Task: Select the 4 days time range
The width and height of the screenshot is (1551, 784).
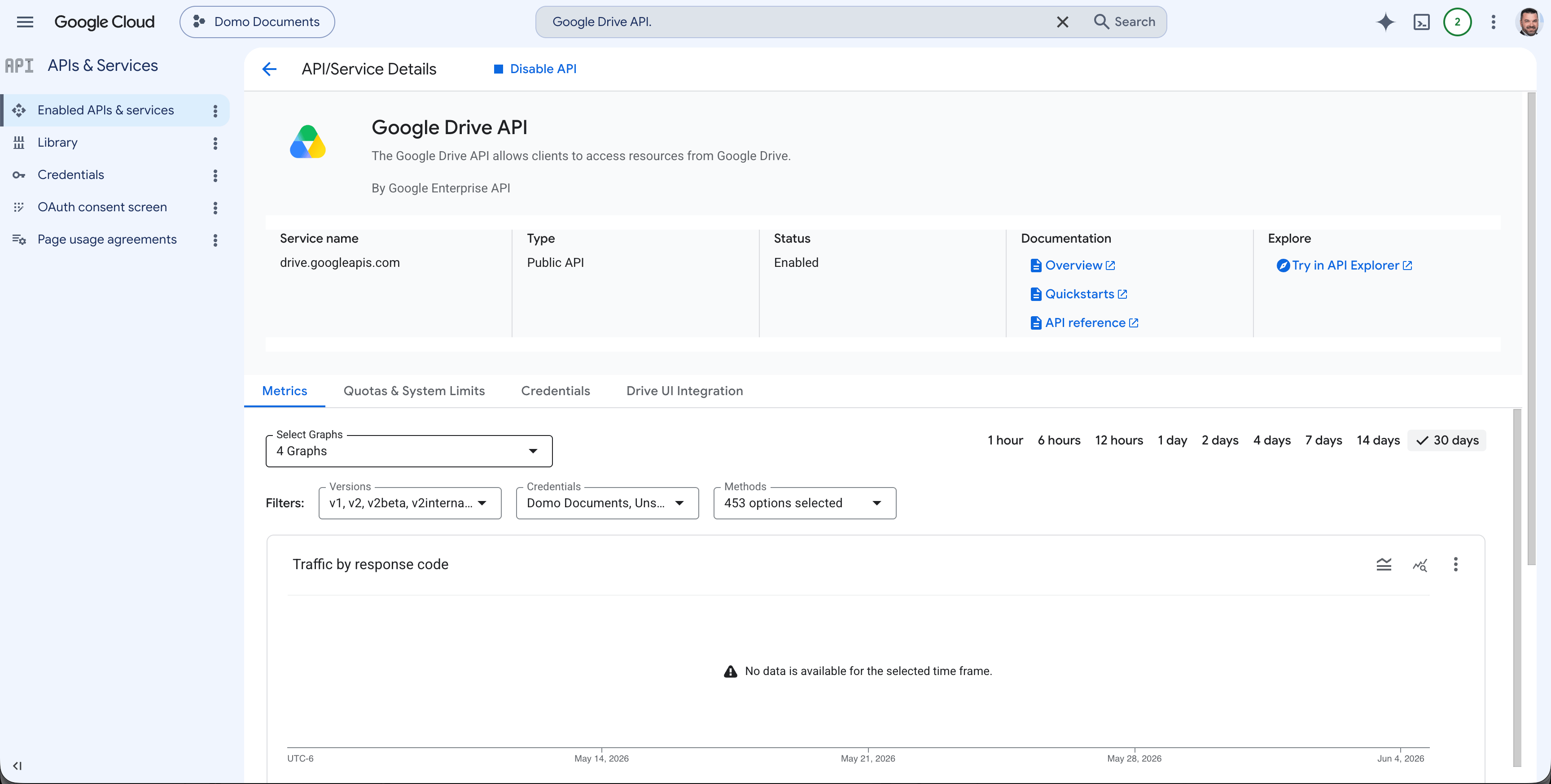Action: pos(1271,440)
